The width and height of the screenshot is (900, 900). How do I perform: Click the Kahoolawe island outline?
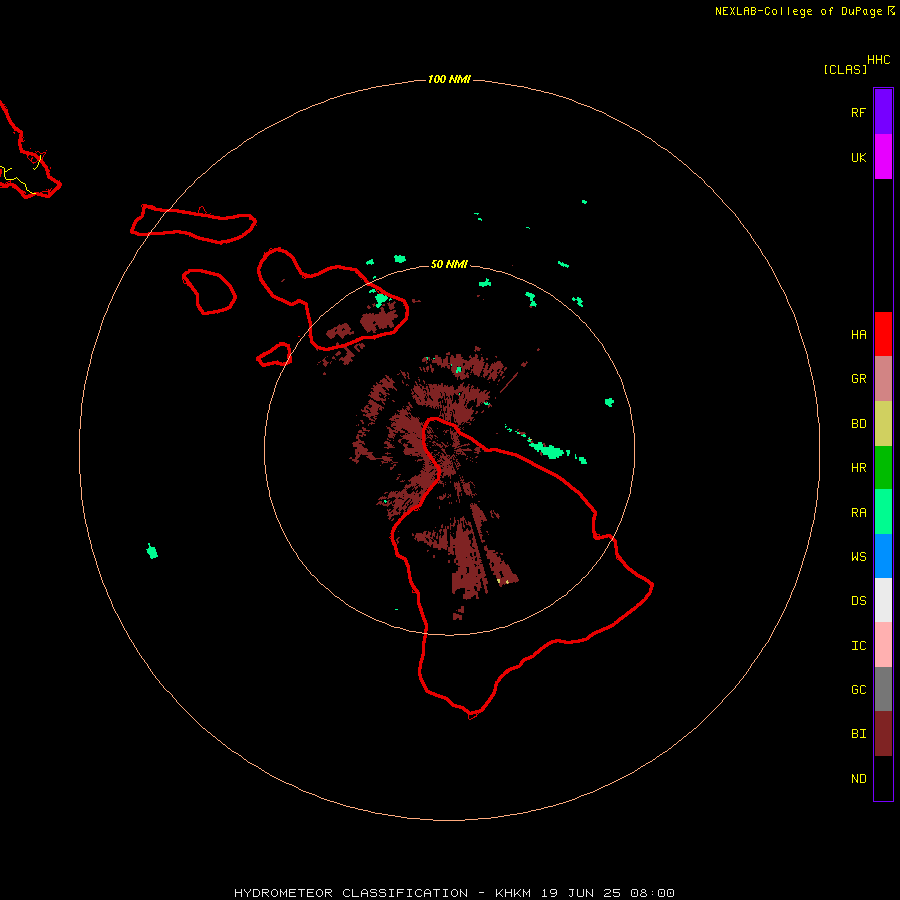(274, 355)
